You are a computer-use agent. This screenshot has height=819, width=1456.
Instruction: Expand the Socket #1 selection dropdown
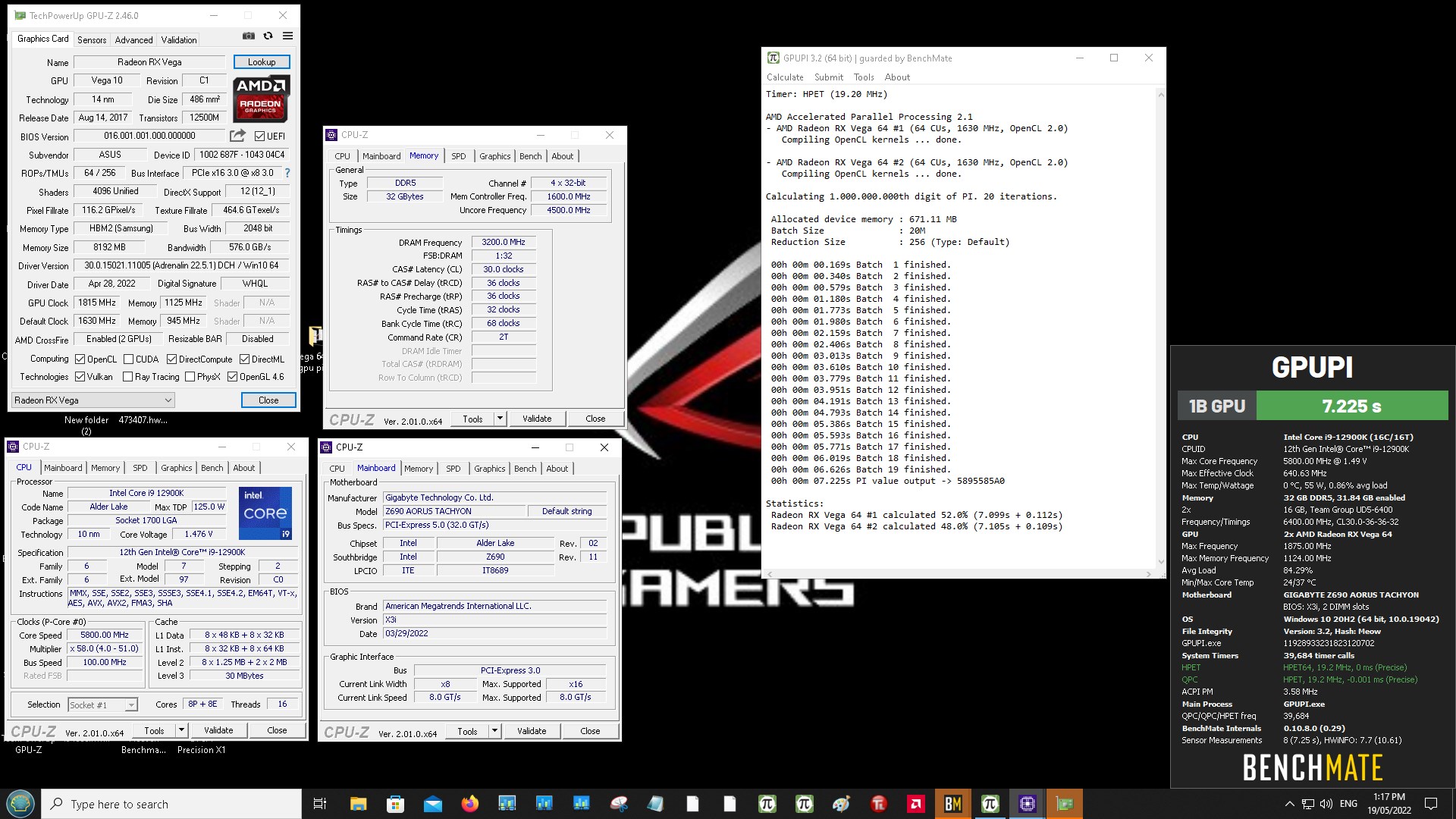pos(103,705)
